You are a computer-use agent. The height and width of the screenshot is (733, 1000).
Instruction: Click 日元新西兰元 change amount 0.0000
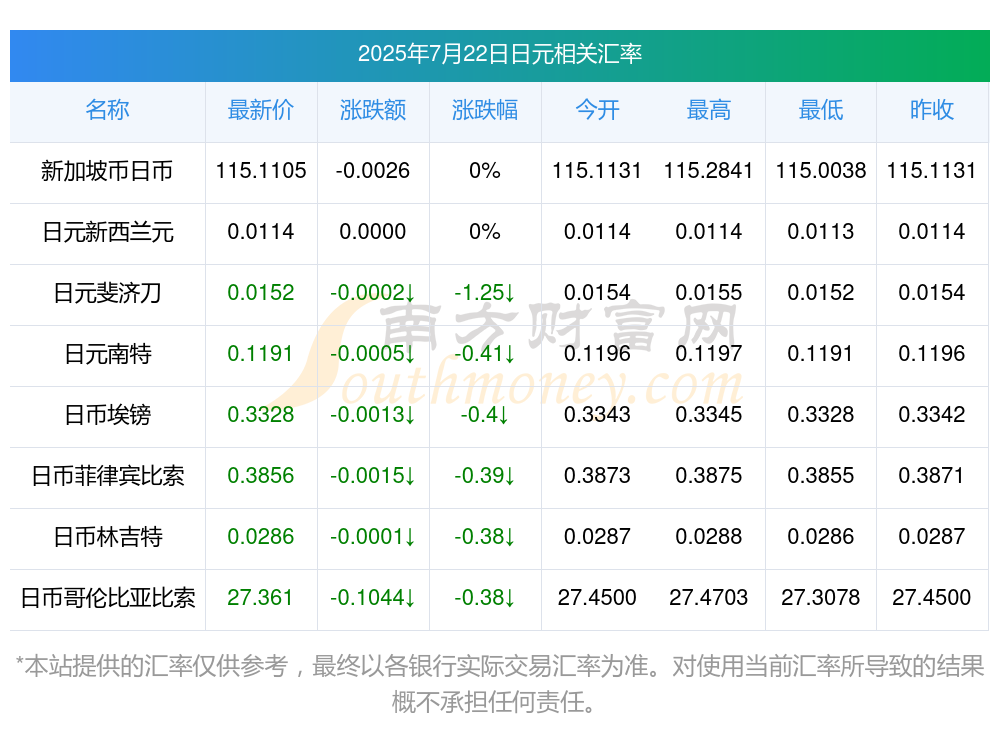pos(373,232)
